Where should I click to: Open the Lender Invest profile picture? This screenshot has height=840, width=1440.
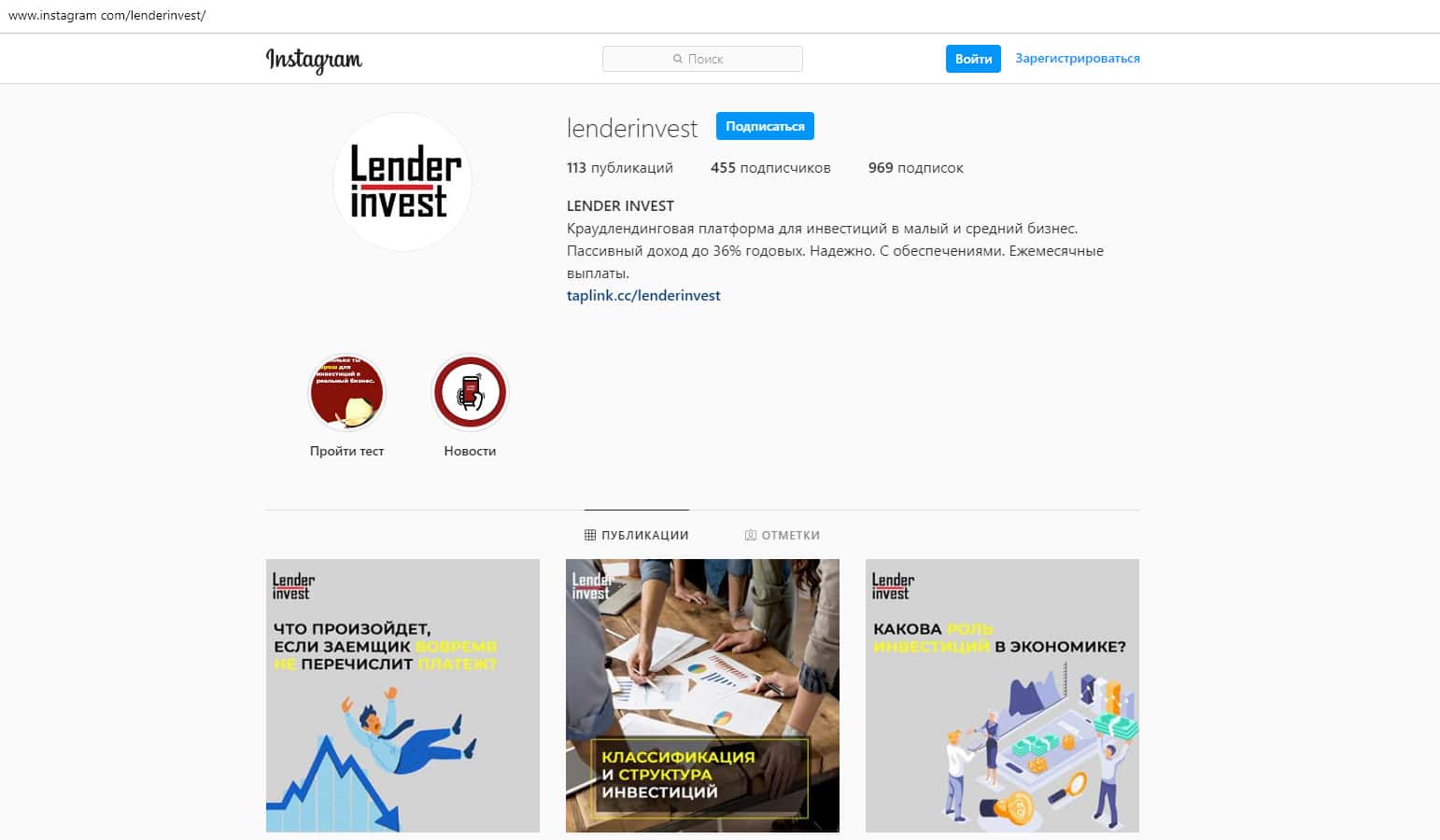click(x=402, y=182)
